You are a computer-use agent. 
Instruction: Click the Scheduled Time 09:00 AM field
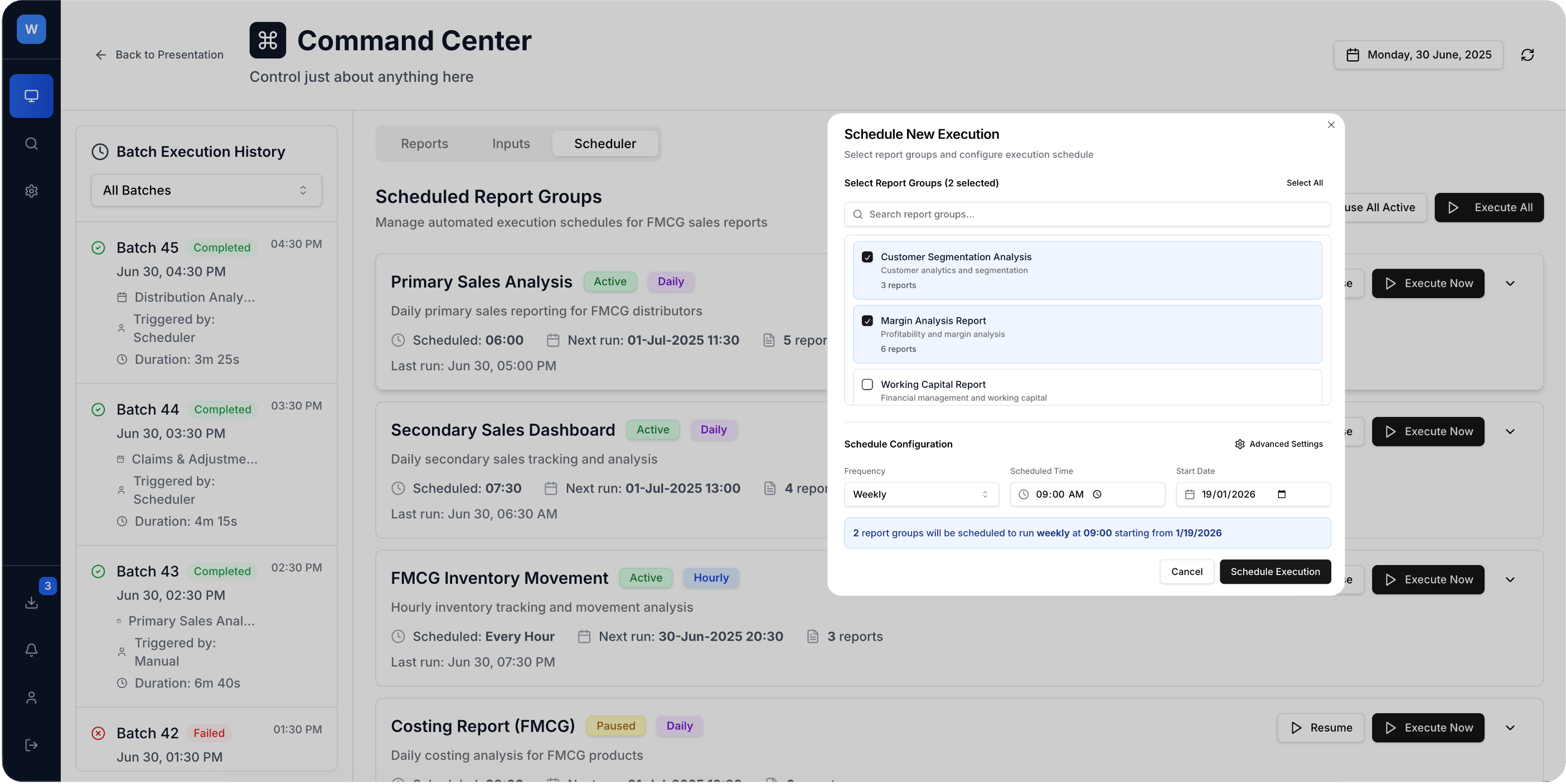1088,494
